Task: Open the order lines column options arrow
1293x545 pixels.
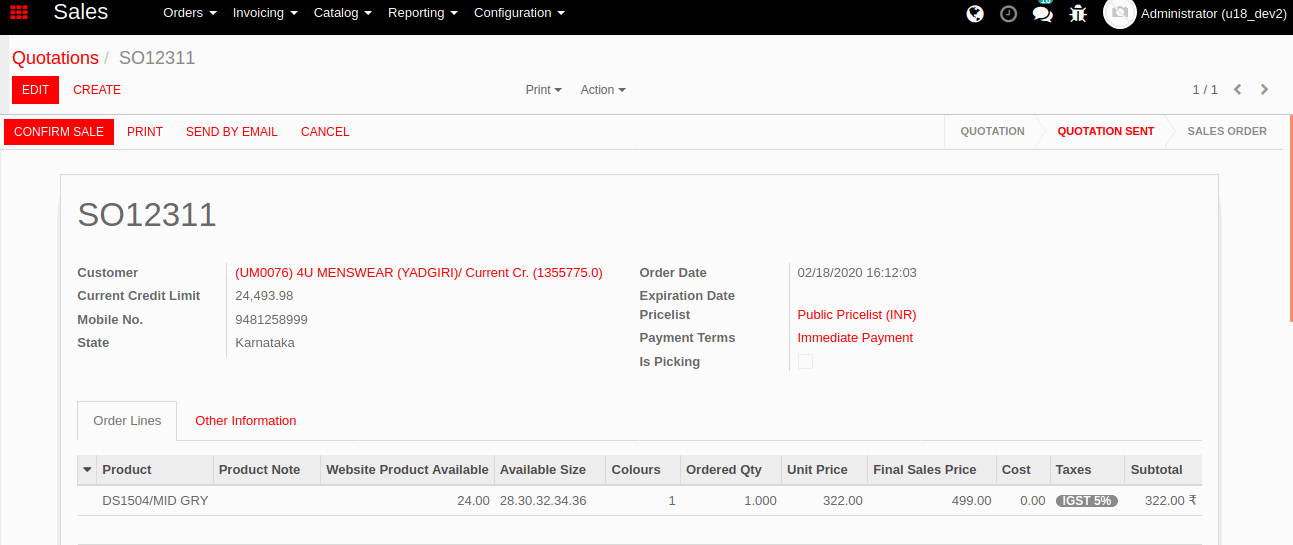Action: 87,470
